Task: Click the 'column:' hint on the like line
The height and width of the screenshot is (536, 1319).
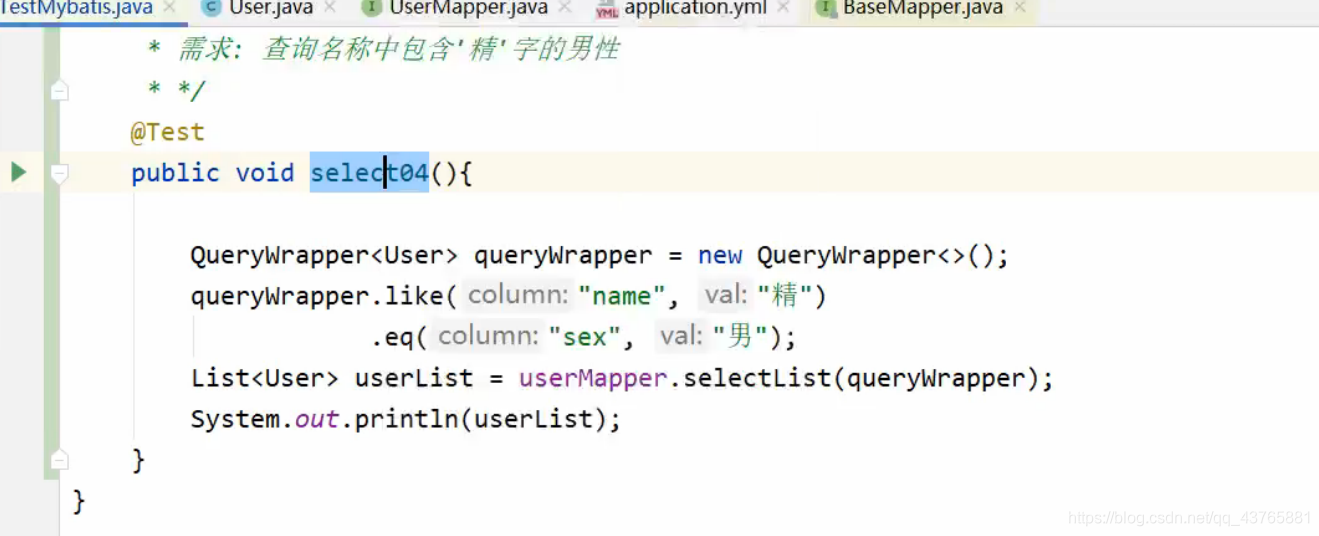Action: click(518, 296)
